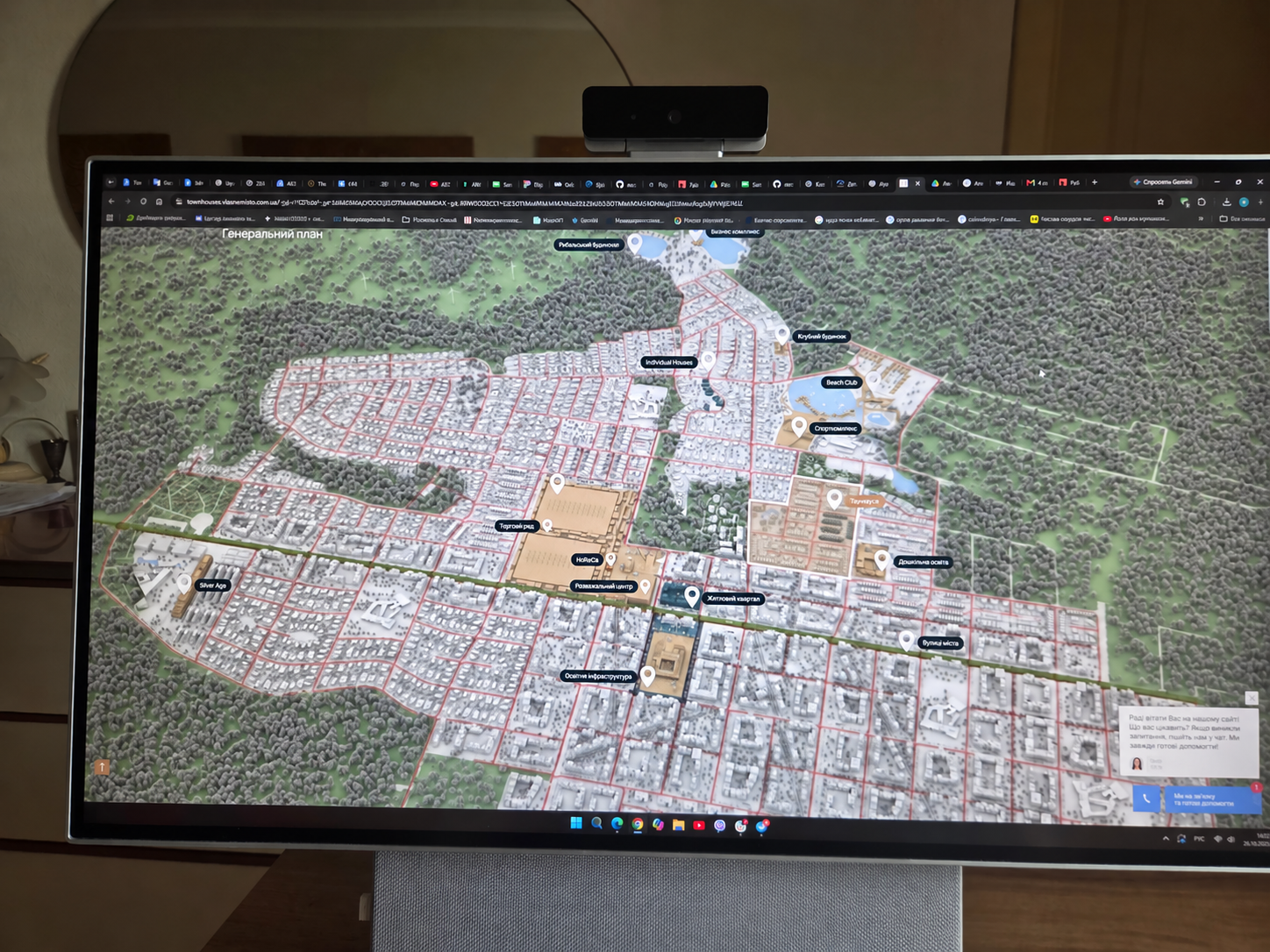Click the Gemini button in browser
The width and height of the screenshot is (1270, 952).
pos(1163,182)
